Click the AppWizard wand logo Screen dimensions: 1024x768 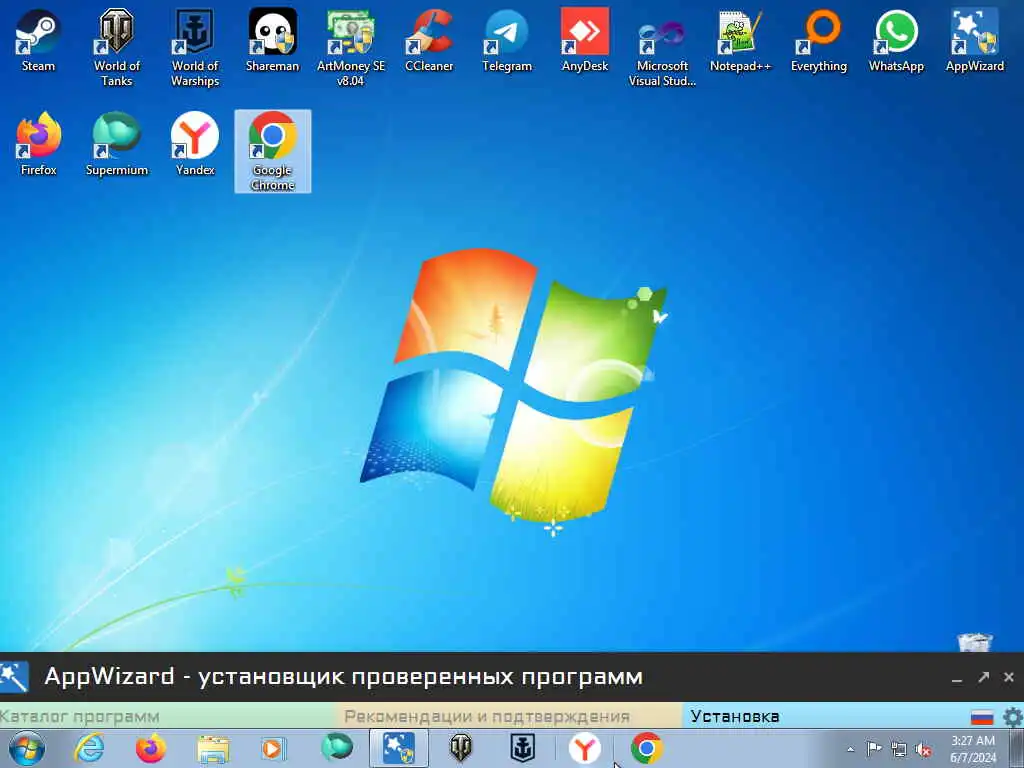click(14, 677)
